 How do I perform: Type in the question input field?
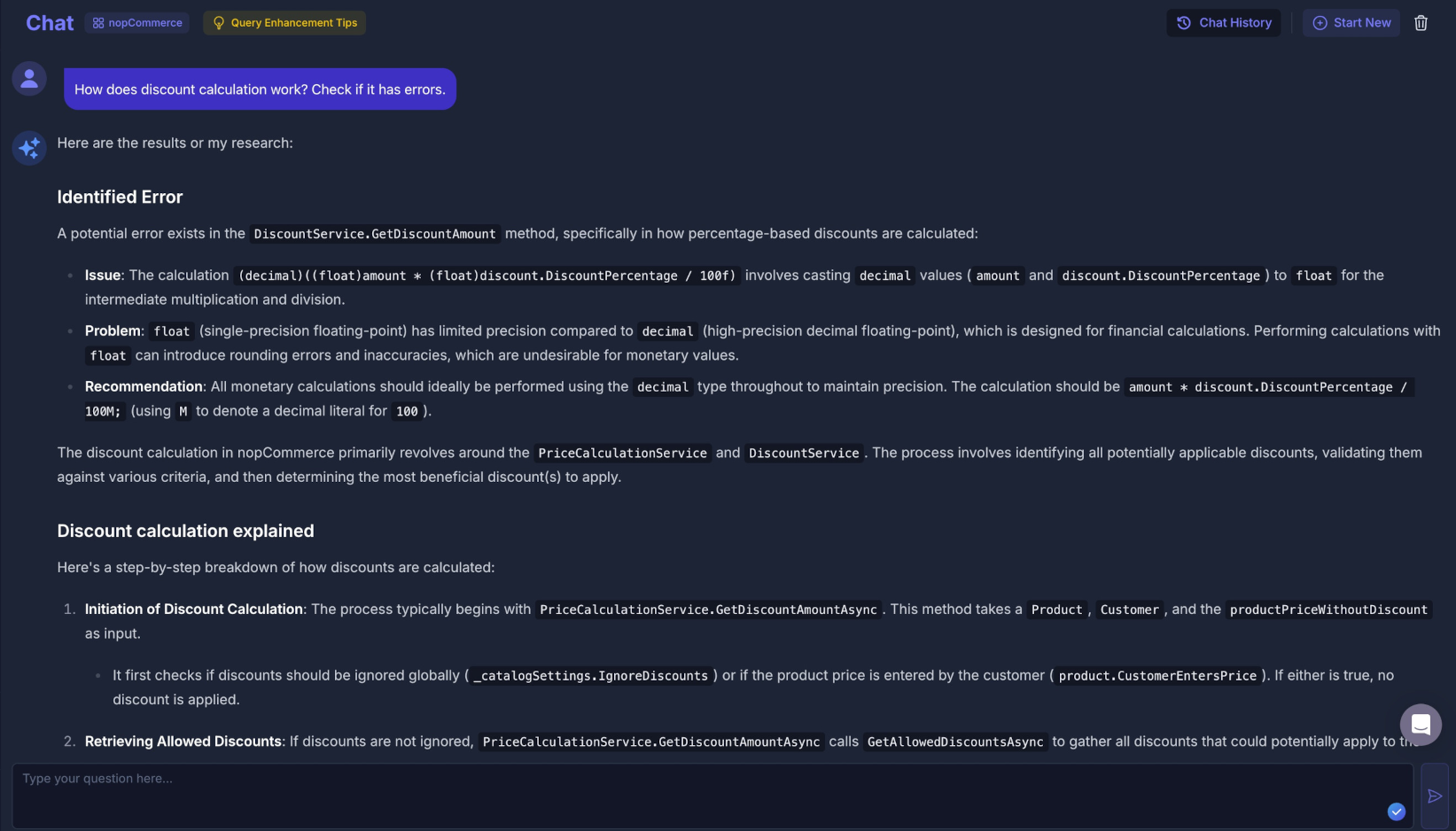[x=700, y=795]
